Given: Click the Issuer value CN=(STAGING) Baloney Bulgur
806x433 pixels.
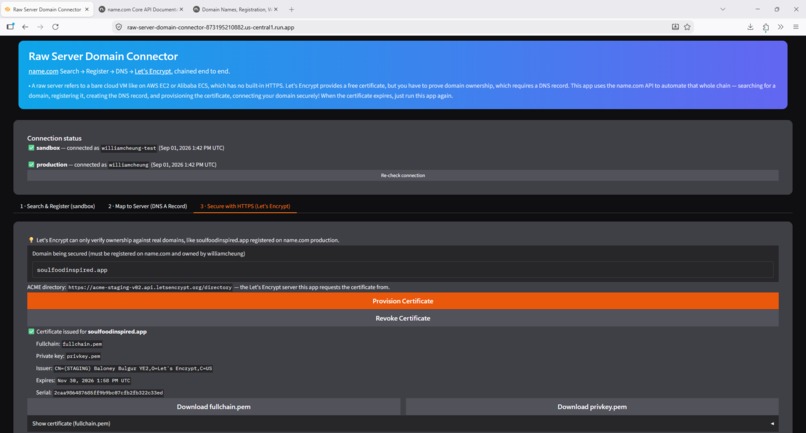Looking at the screenshot, I should pyautogui.click(x=133, y=369).
